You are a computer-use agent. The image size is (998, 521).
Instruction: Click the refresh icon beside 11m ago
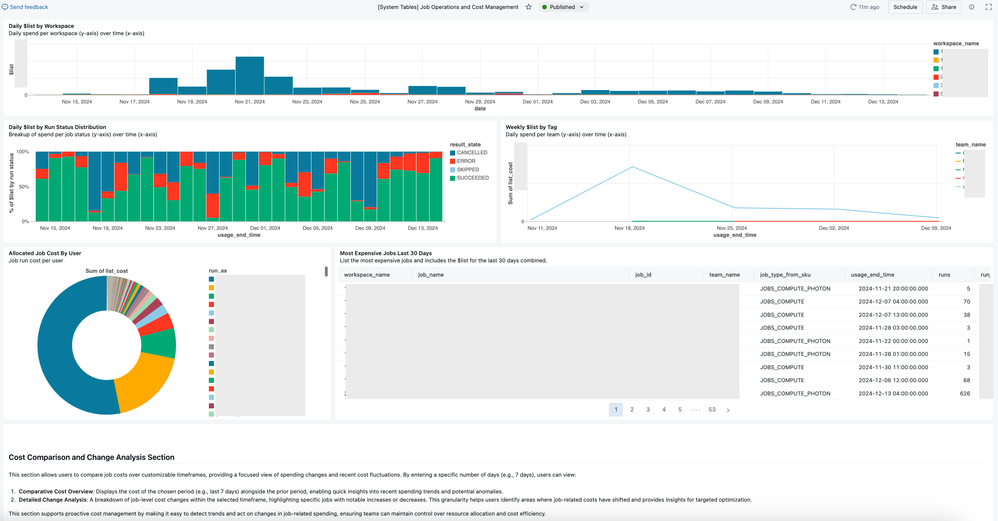[852, 7]
